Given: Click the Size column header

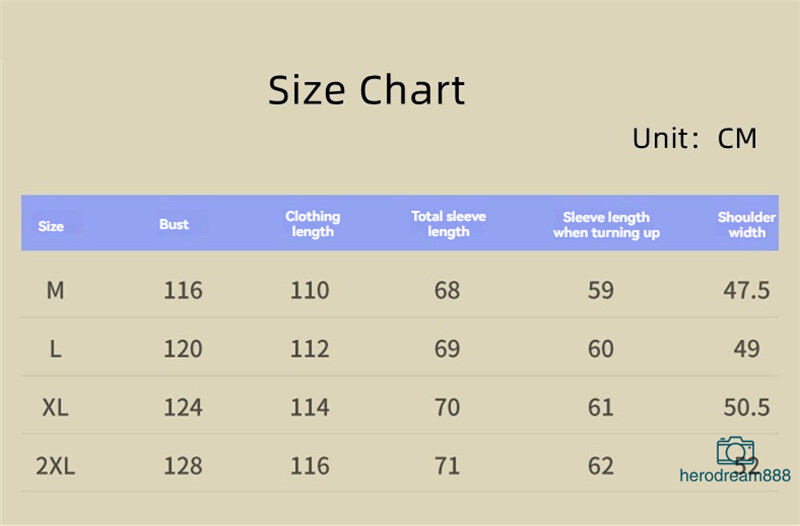Looking at the screenshot, I should pyautogui.click(x=51, y=226).
